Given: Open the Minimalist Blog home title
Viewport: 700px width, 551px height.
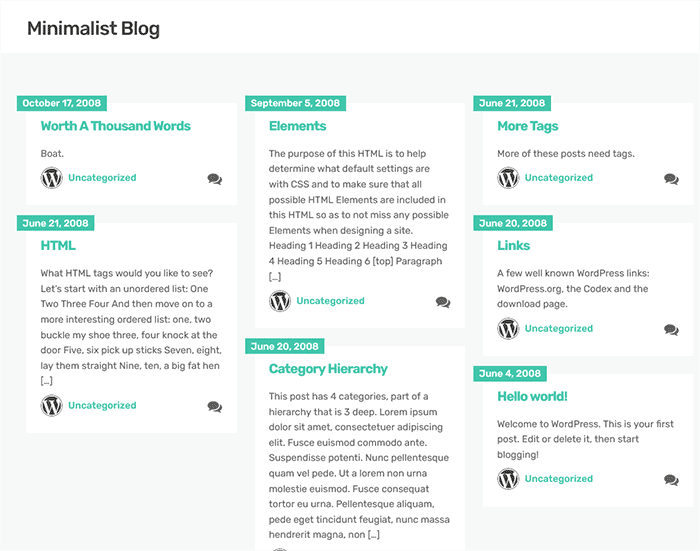Looking at the screenshot, I should coord(93,28).
